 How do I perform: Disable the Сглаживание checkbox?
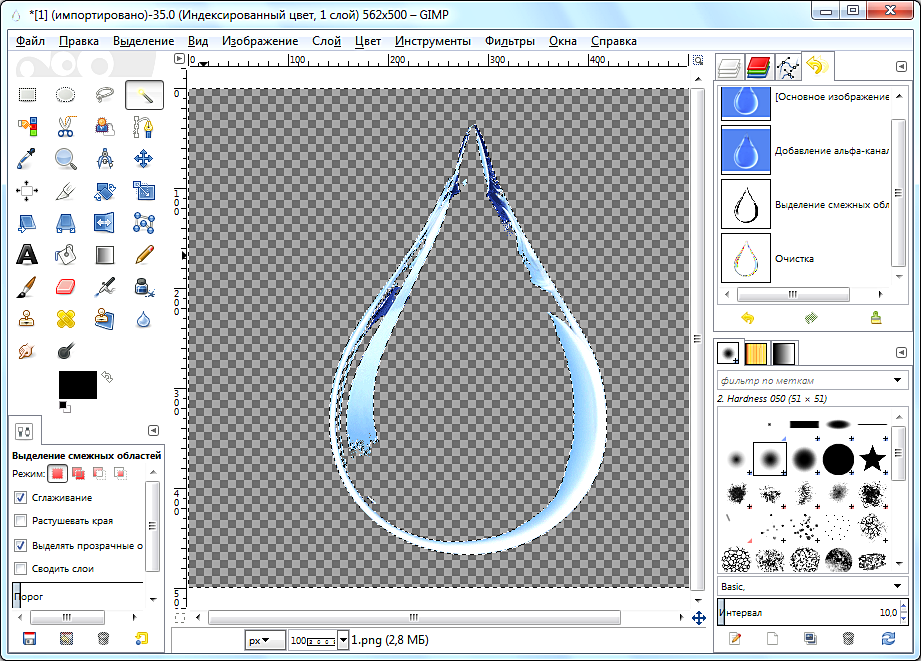point(21,497)
